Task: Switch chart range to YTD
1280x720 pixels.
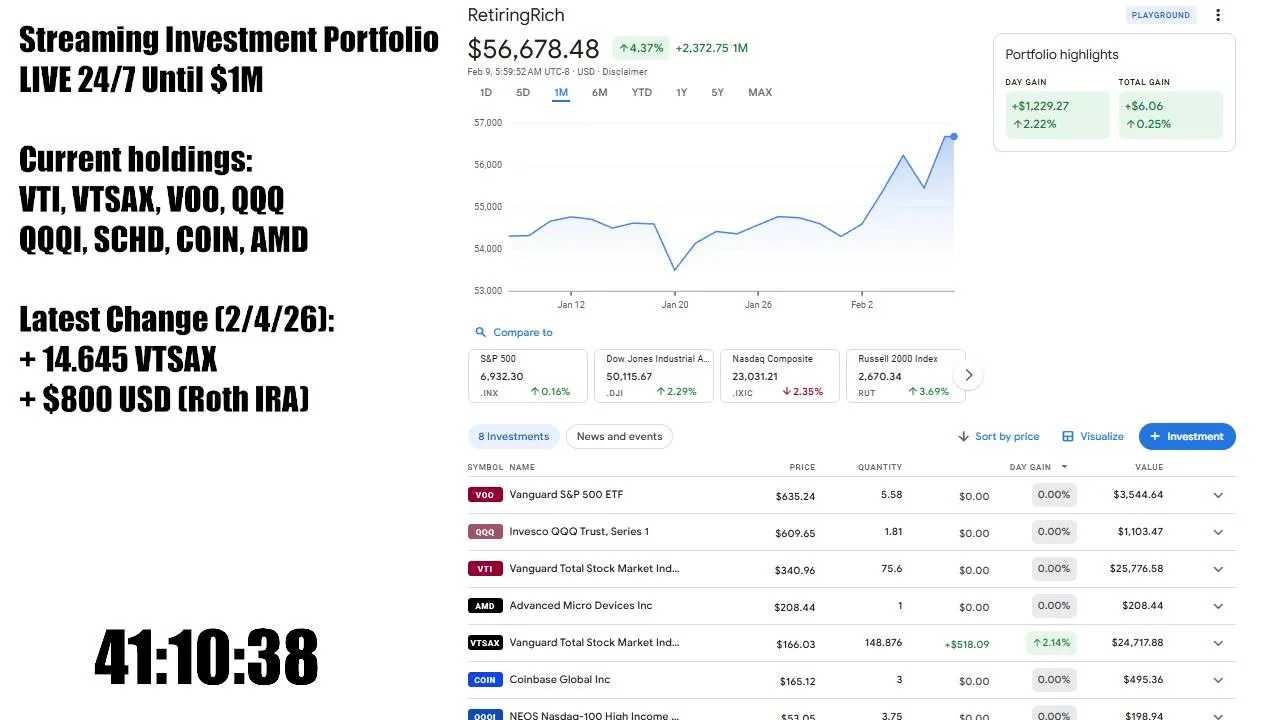Action: [x=641, y=92]
